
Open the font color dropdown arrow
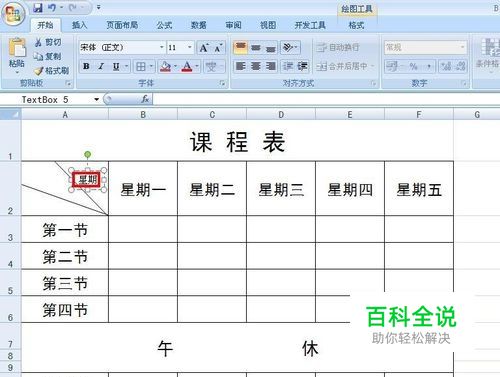pyautogui.click(x=197, y=67)
